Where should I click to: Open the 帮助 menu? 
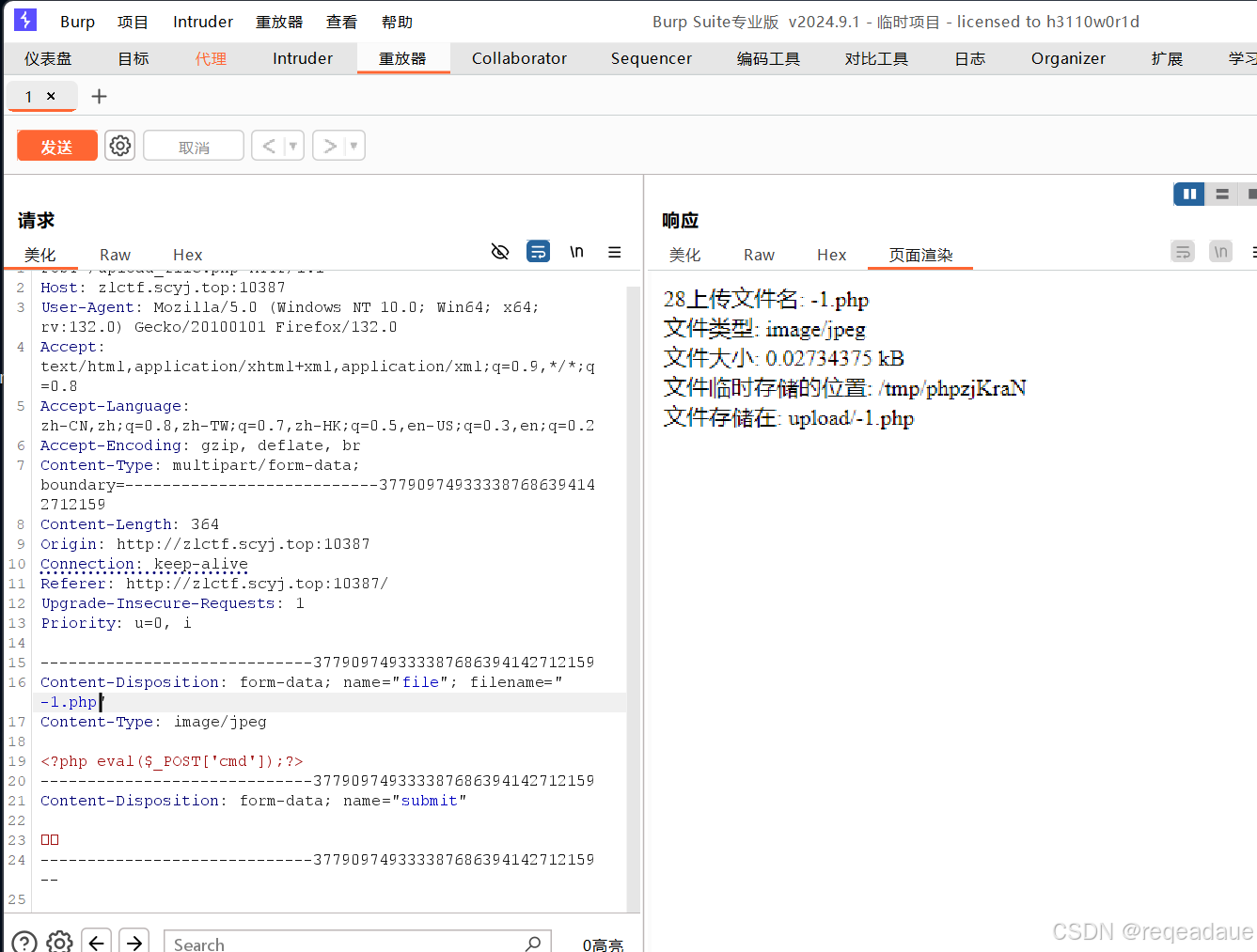(x=397, y=22)
